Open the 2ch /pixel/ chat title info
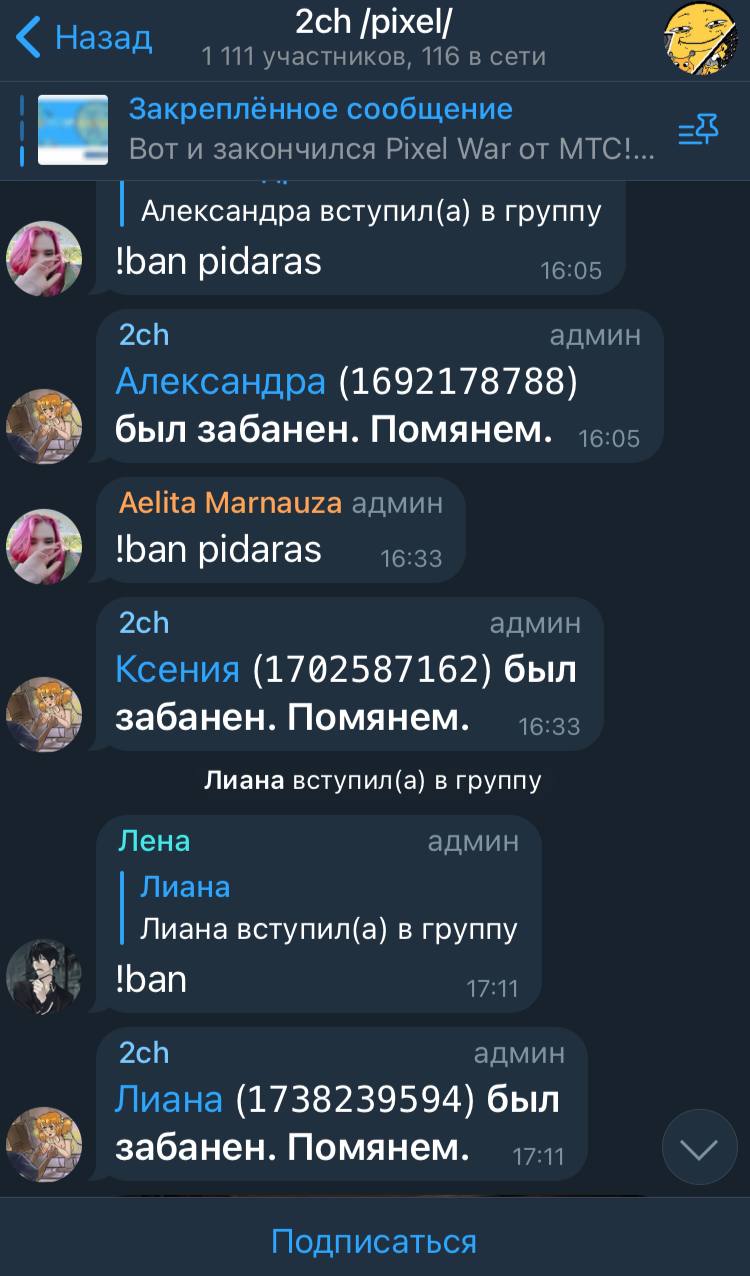The height and width of the screenshot is (1276, 750). (x=374, y=38)
